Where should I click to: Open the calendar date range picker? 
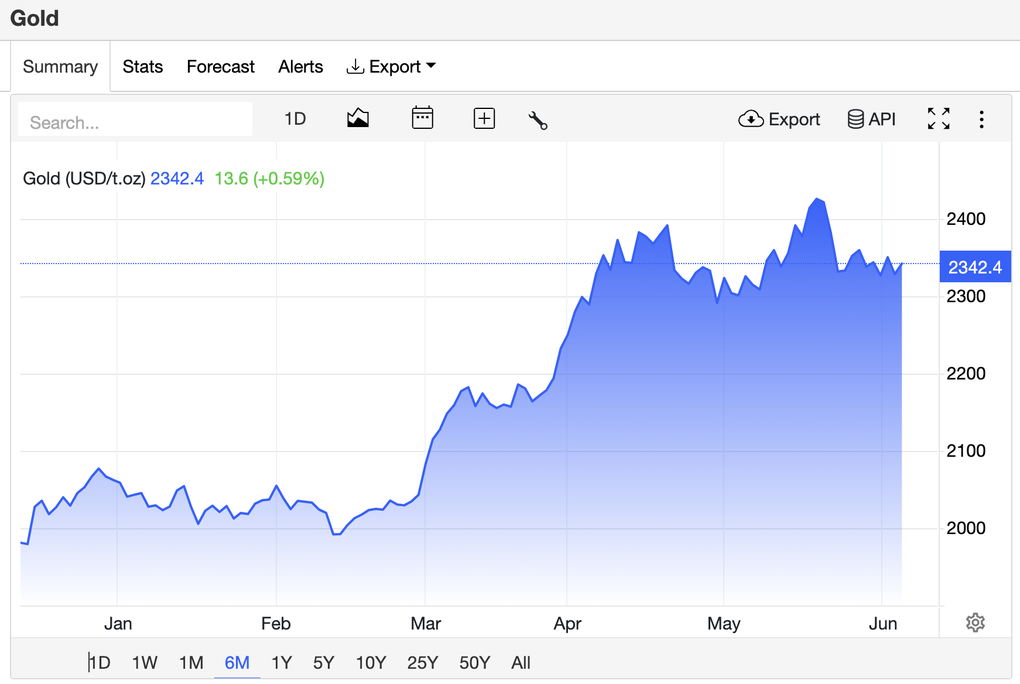click(423, 119)
